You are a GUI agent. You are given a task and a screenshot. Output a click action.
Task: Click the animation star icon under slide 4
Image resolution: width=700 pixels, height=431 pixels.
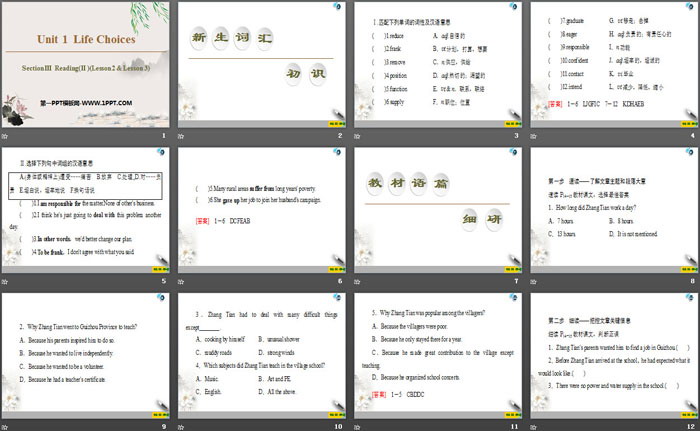click(x=533, y=136)
